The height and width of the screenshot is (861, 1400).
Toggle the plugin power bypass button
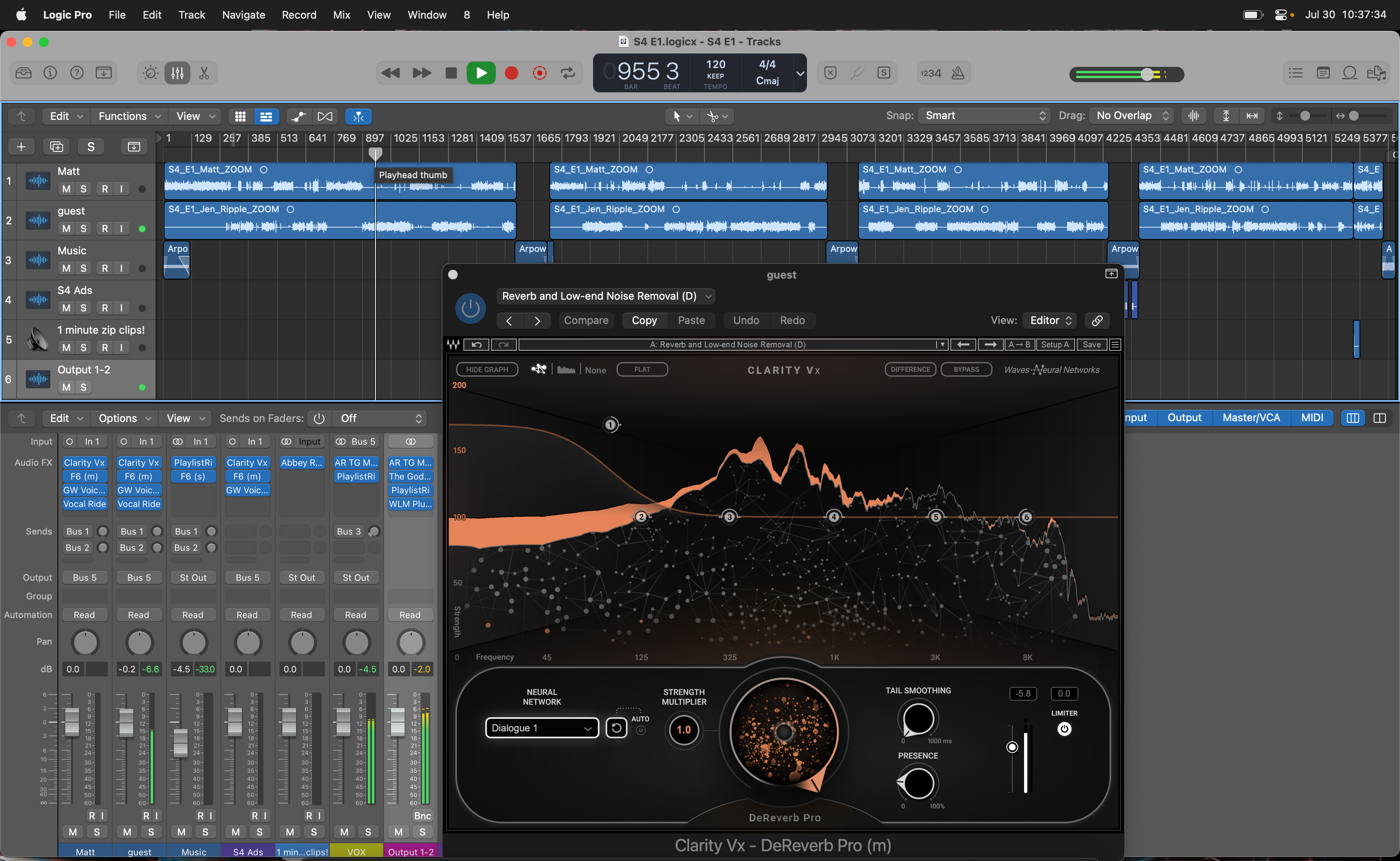(470, 308)
